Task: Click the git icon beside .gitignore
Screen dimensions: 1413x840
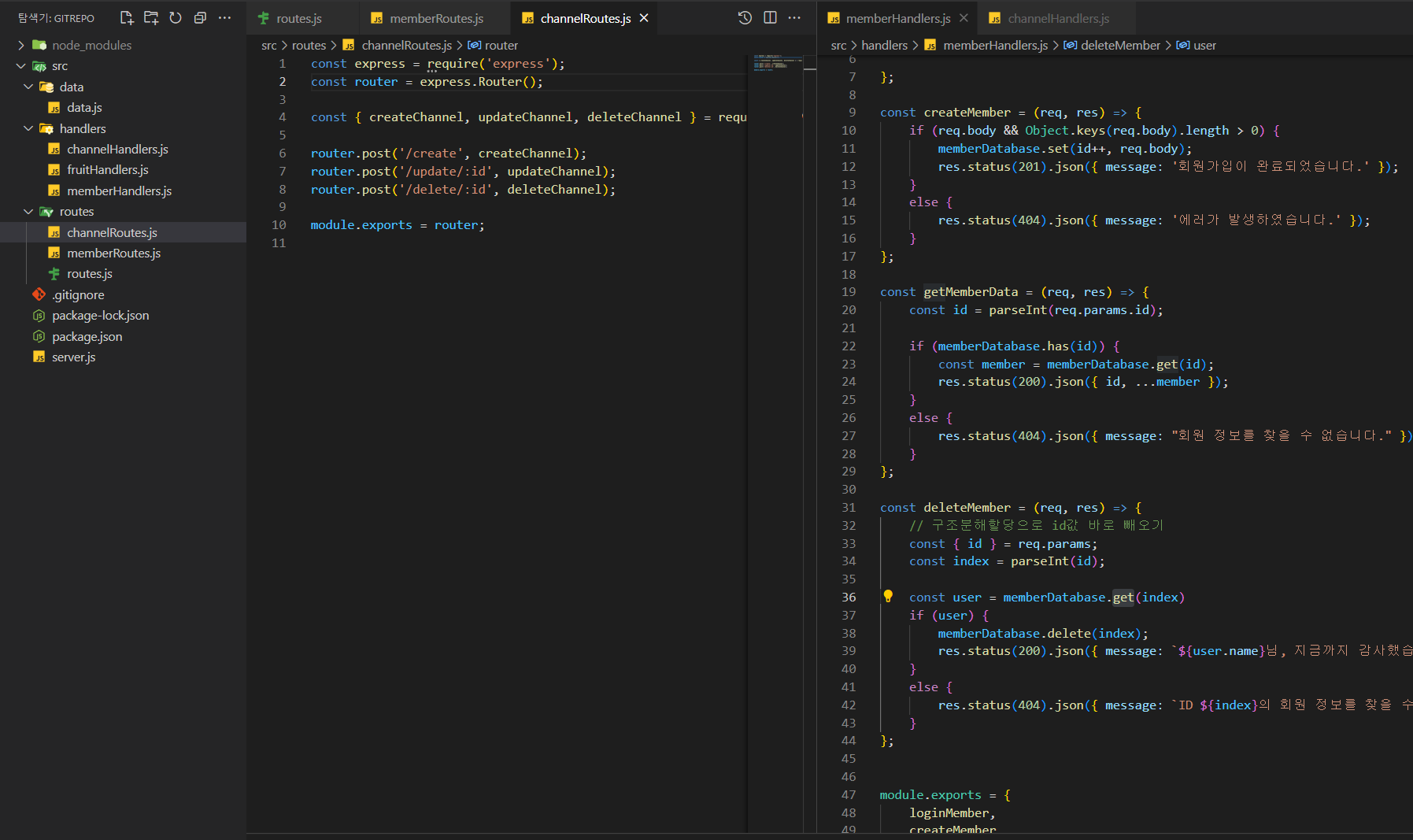Action: (39, 294)
